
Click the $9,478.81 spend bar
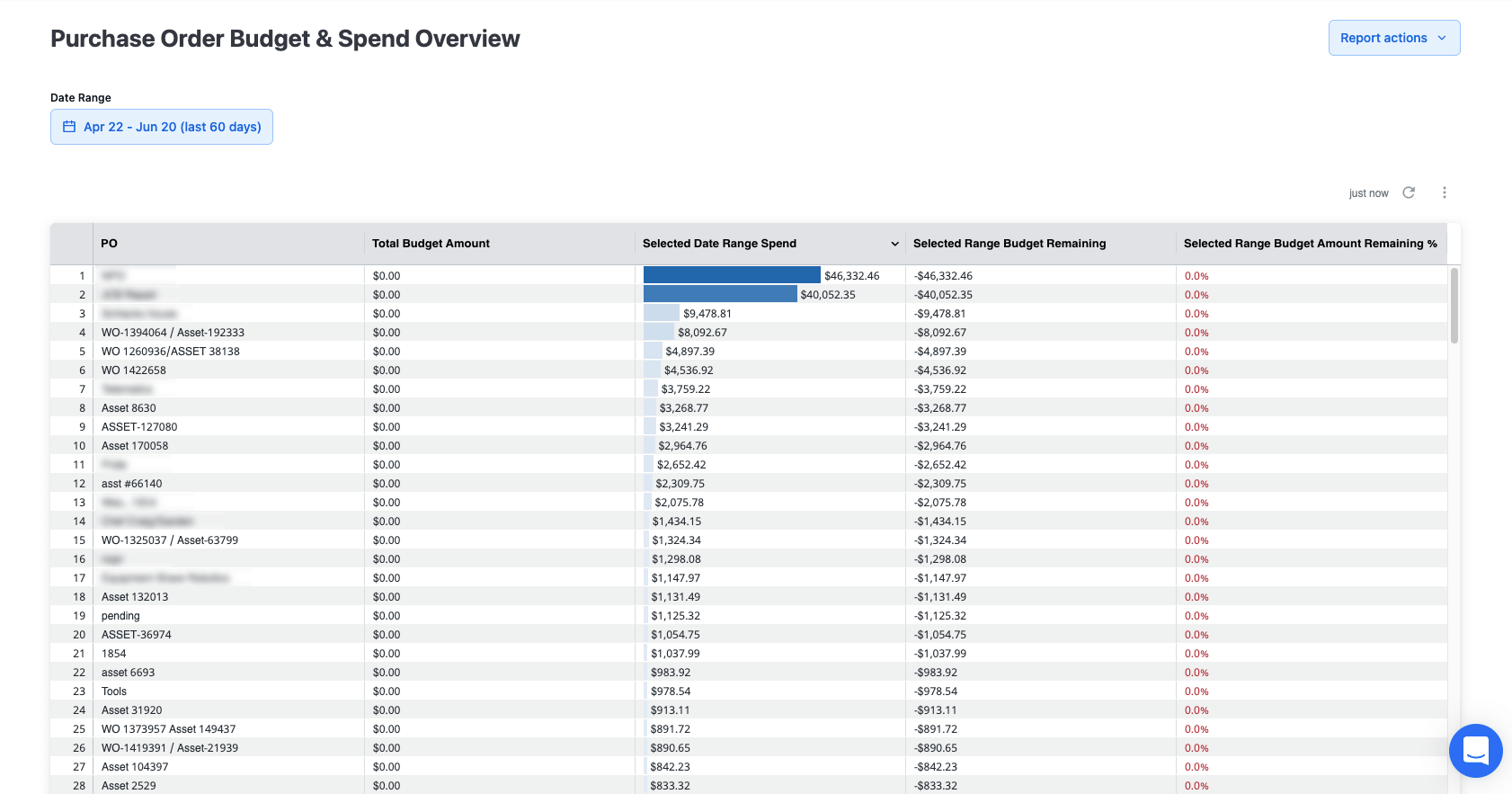point(662,313)
